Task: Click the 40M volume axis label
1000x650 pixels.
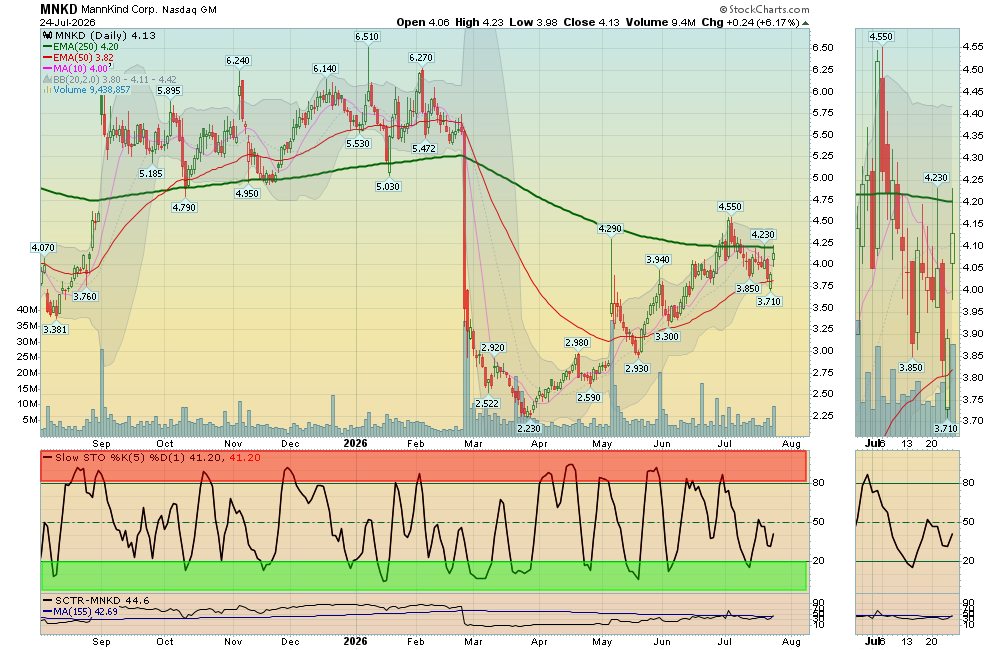Action: pos(27,309)
